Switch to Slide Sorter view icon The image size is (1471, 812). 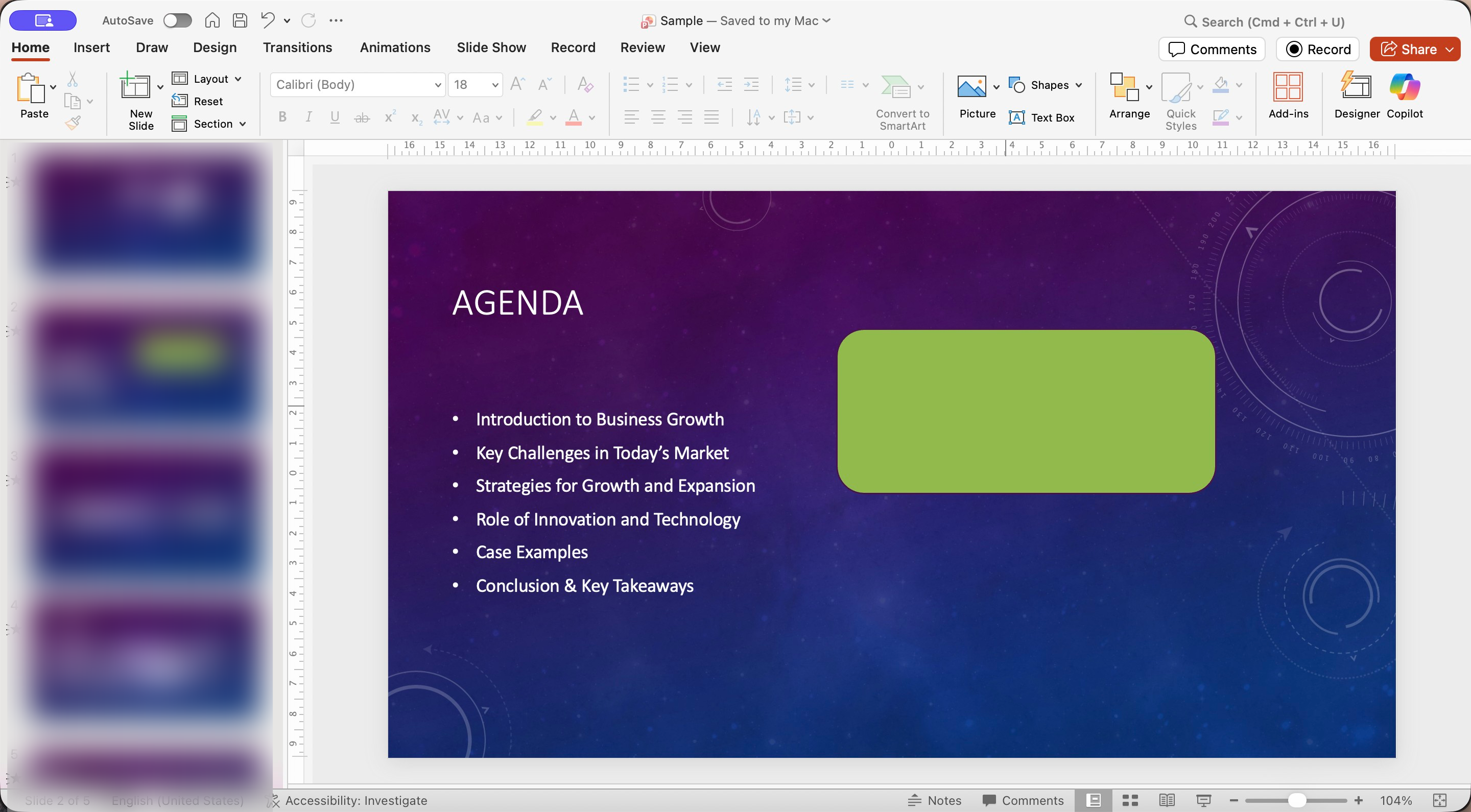(1130, 800)
